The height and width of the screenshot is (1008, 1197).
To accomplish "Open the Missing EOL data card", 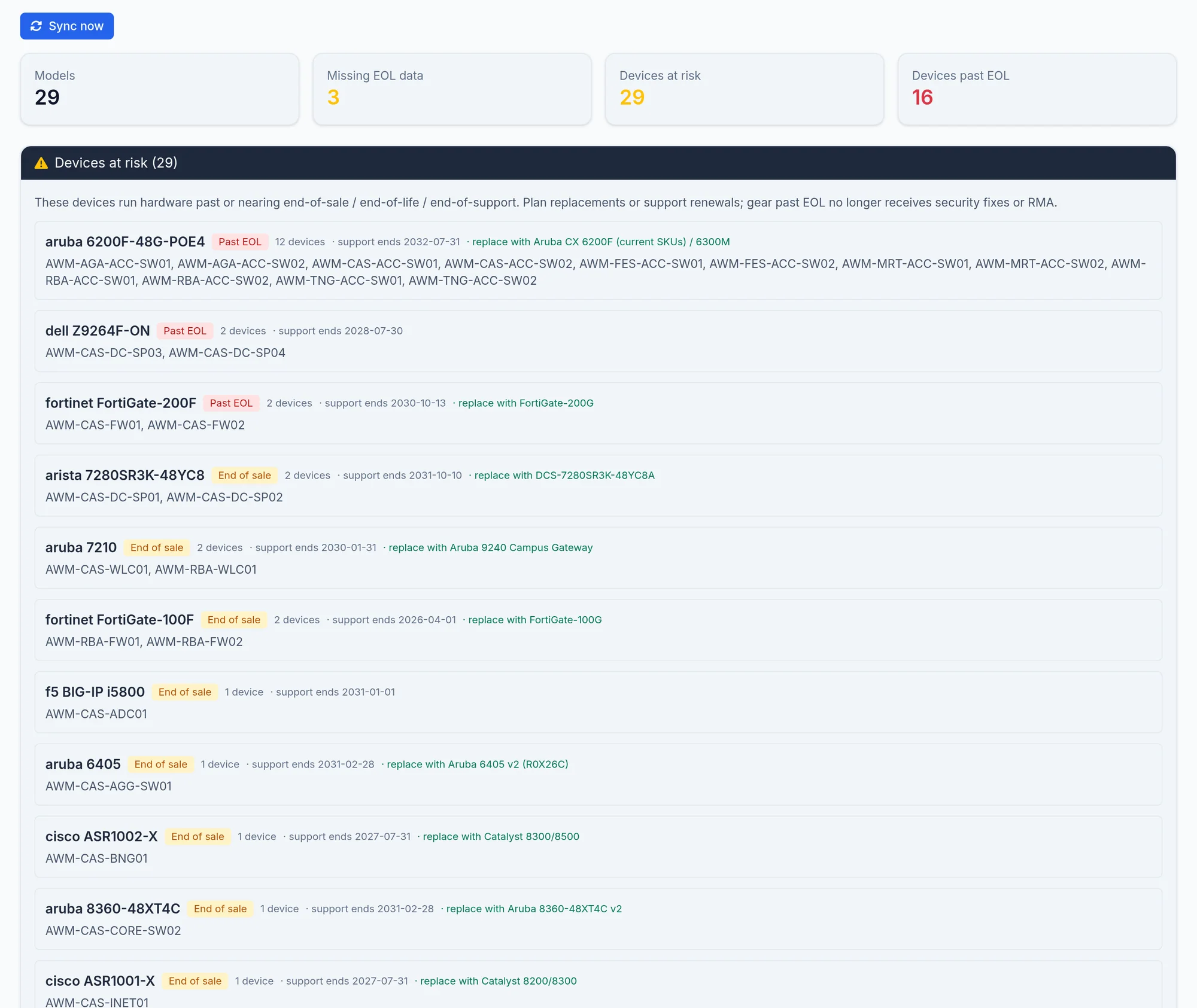I will pyautogui.click(x=452, y=89).
